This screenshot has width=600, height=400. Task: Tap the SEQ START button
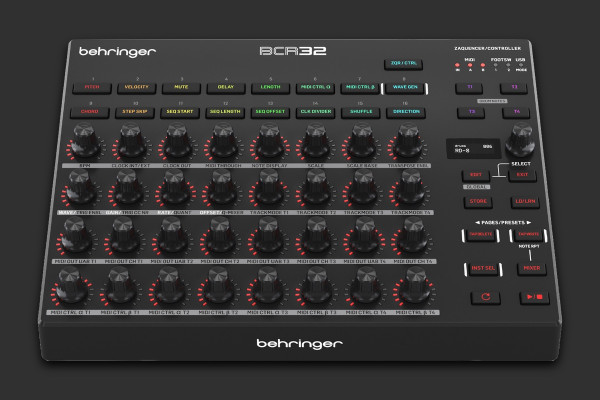tap(180, 112)
